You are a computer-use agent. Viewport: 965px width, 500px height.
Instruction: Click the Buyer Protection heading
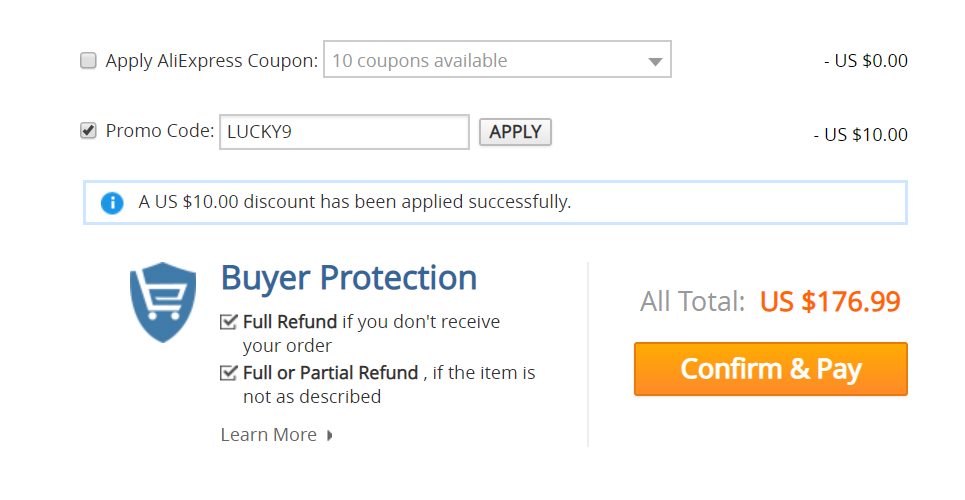click(349, 278)
